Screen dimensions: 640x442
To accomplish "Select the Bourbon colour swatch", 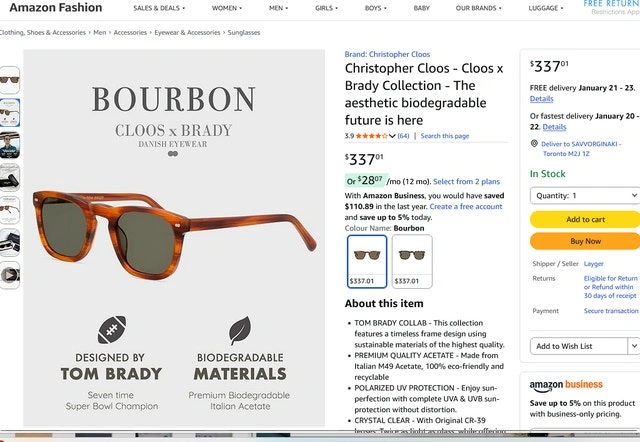I will click(x=365, y=260).
